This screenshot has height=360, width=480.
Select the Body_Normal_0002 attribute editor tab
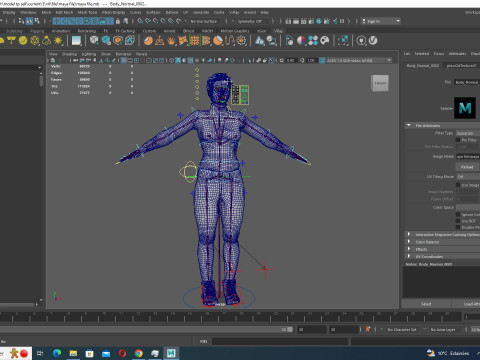click(423, 66)
